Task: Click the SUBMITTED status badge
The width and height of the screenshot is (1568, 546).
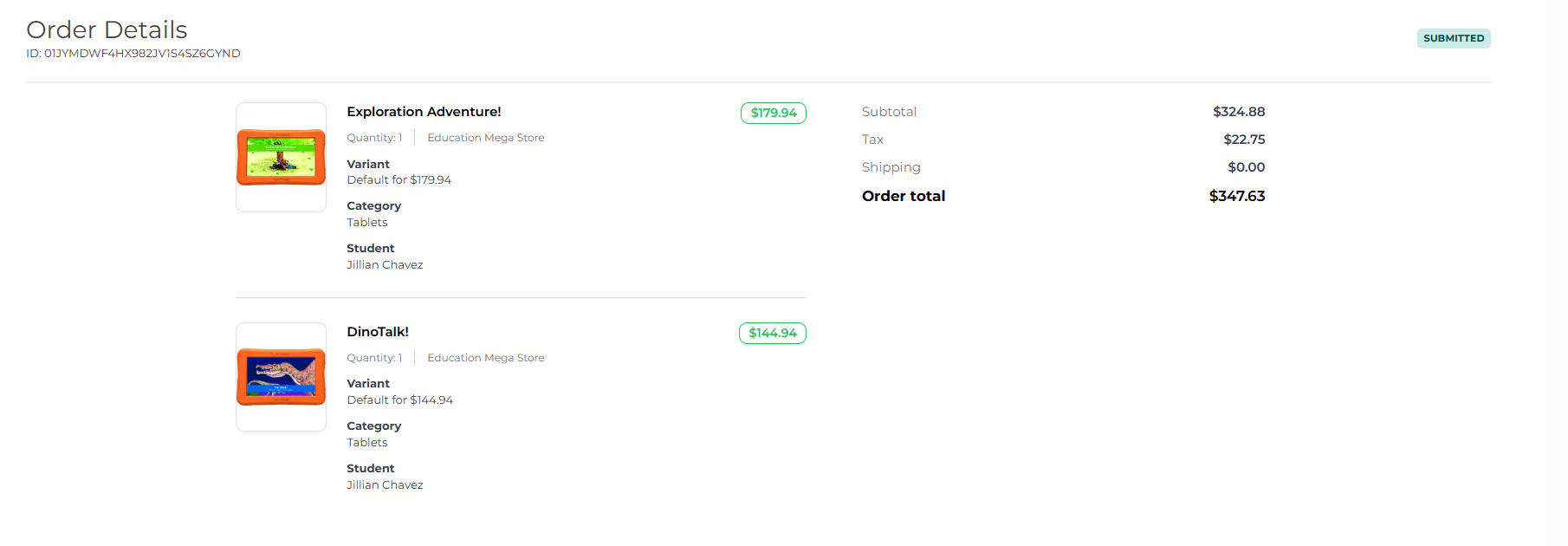Action: click(x=1453, y=38)
